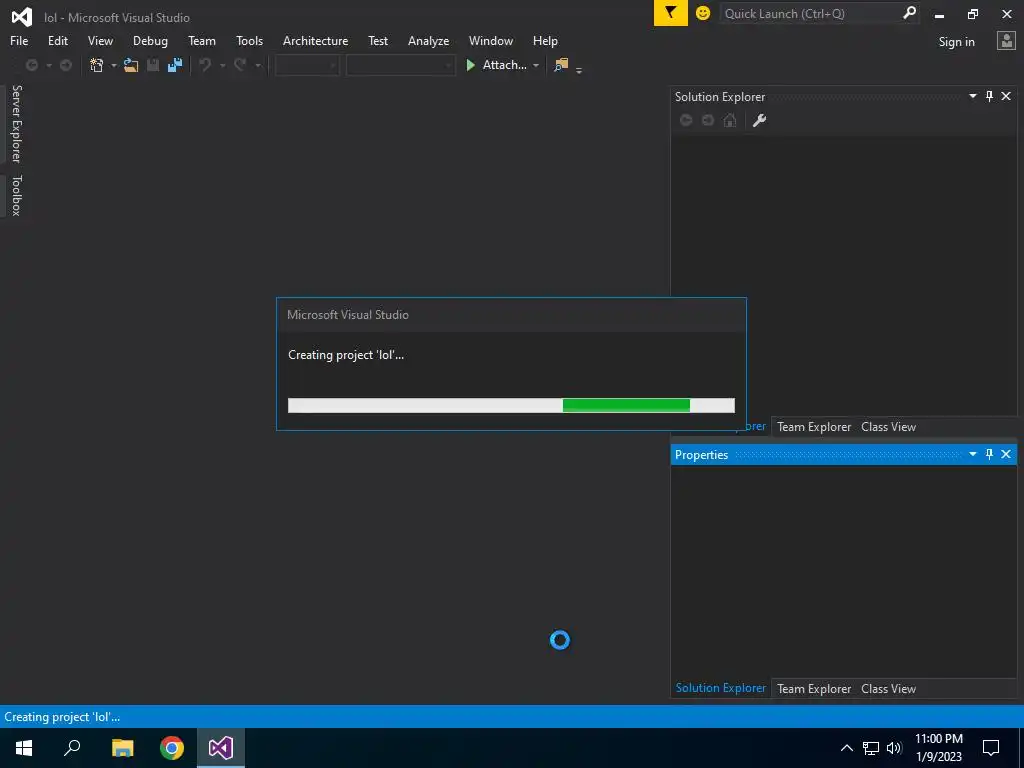The image size is (1024, 768).
Task: Expand the Undo history dropdown
Action: click(x=223, y=65)
